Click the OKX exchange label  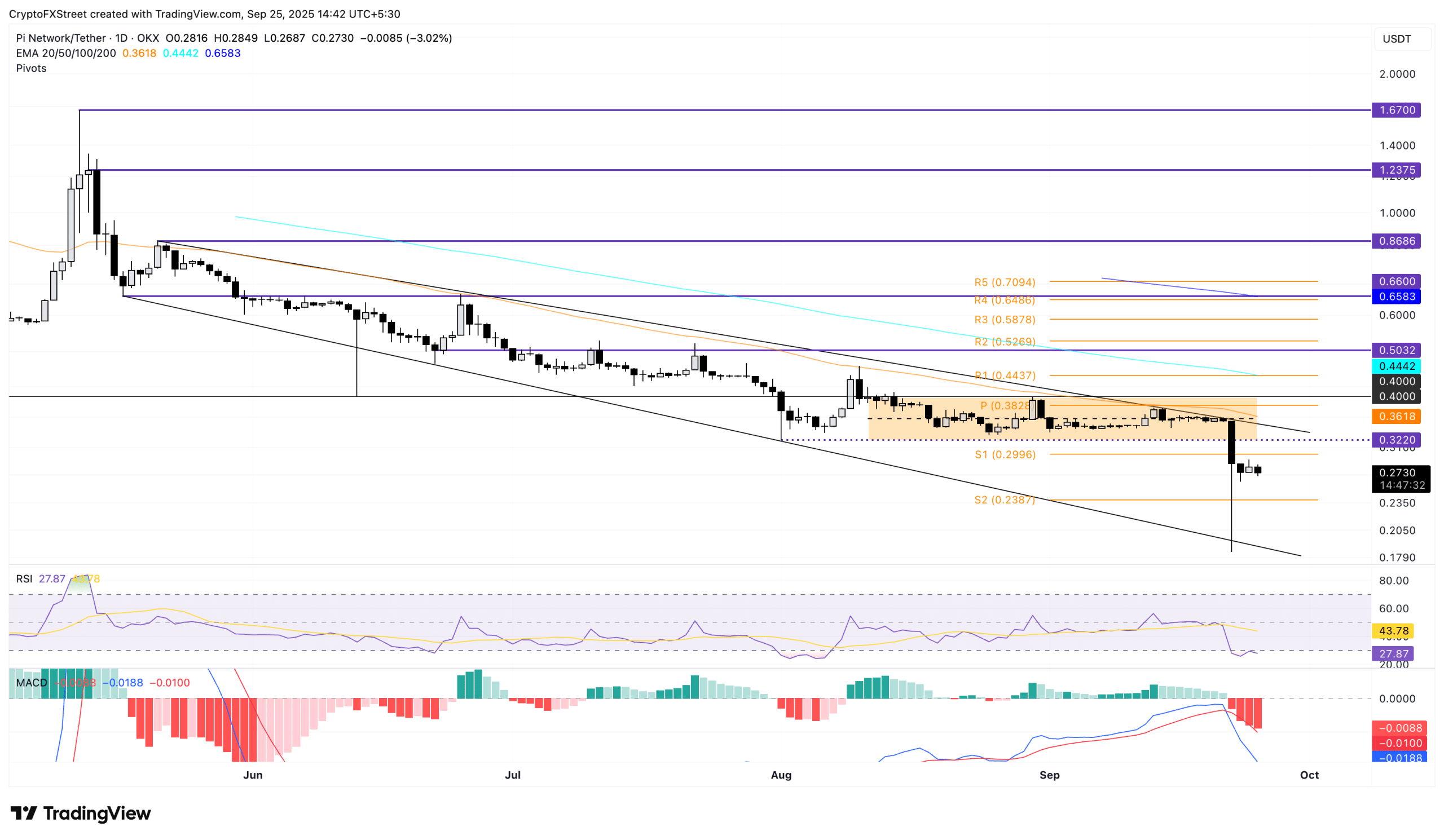[149, 38]
